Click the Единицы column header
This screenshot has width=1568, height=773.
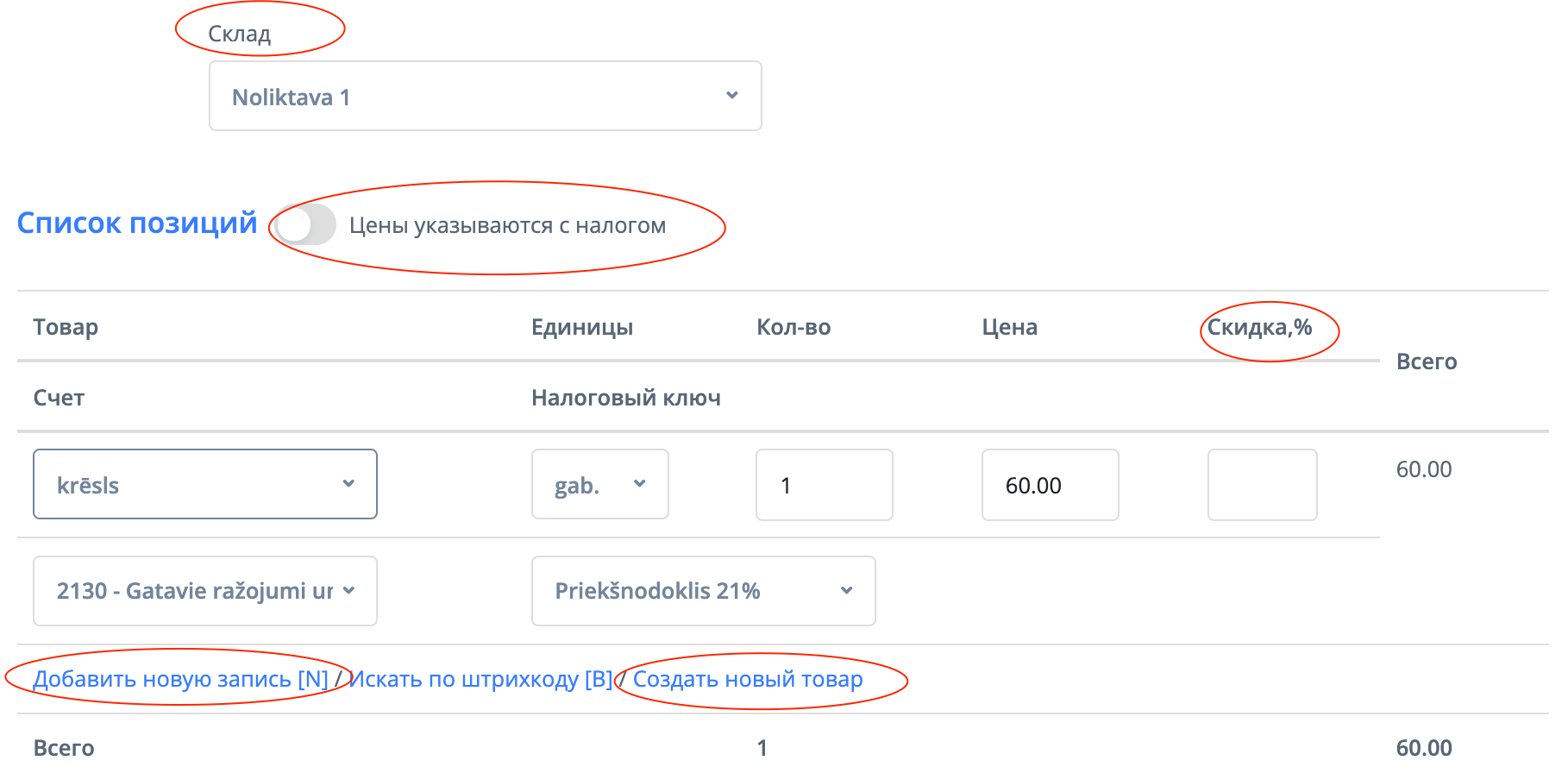582,327
